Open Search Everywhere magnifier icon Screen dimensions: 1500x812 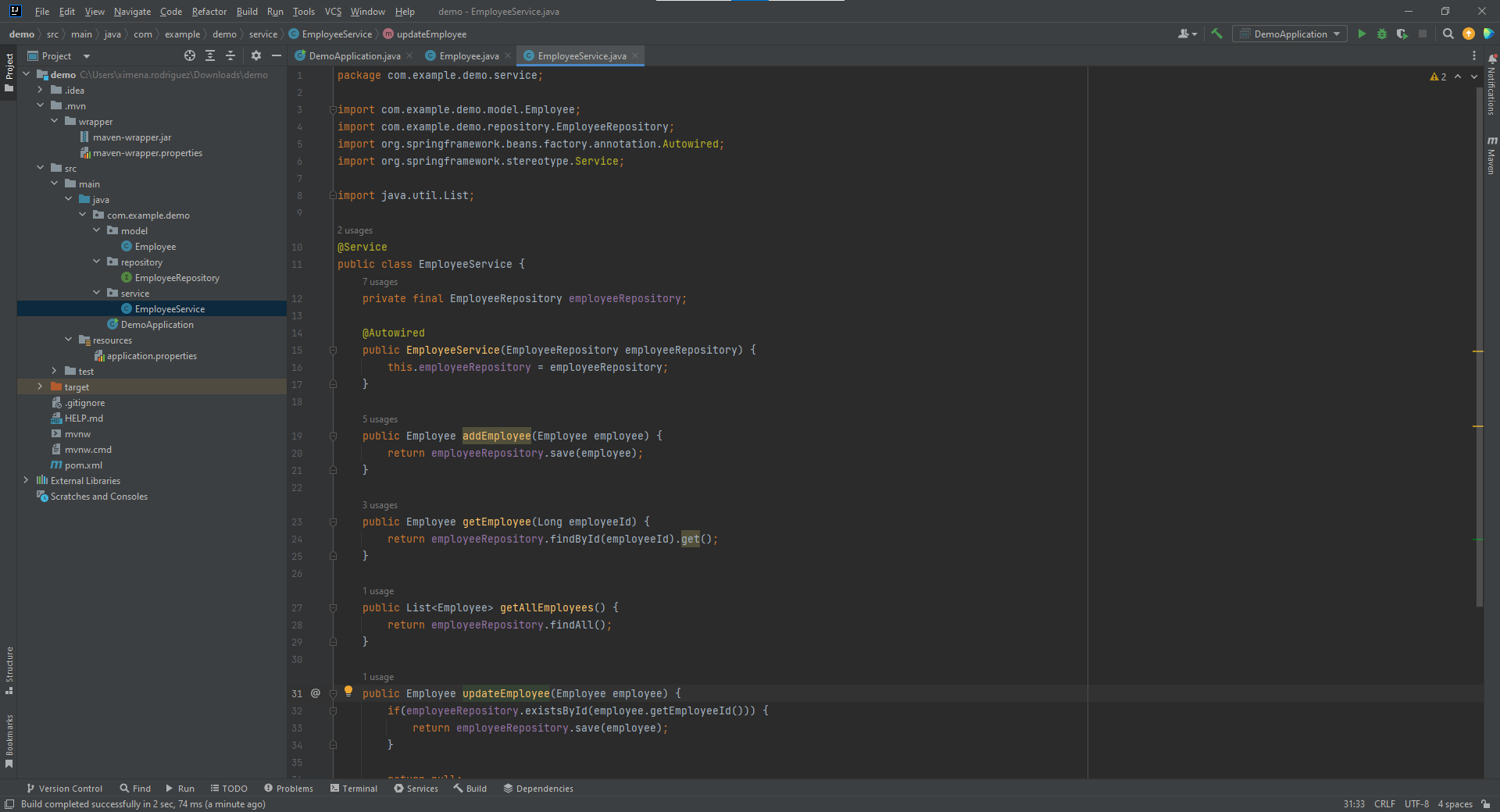[x=1448, y=34]
